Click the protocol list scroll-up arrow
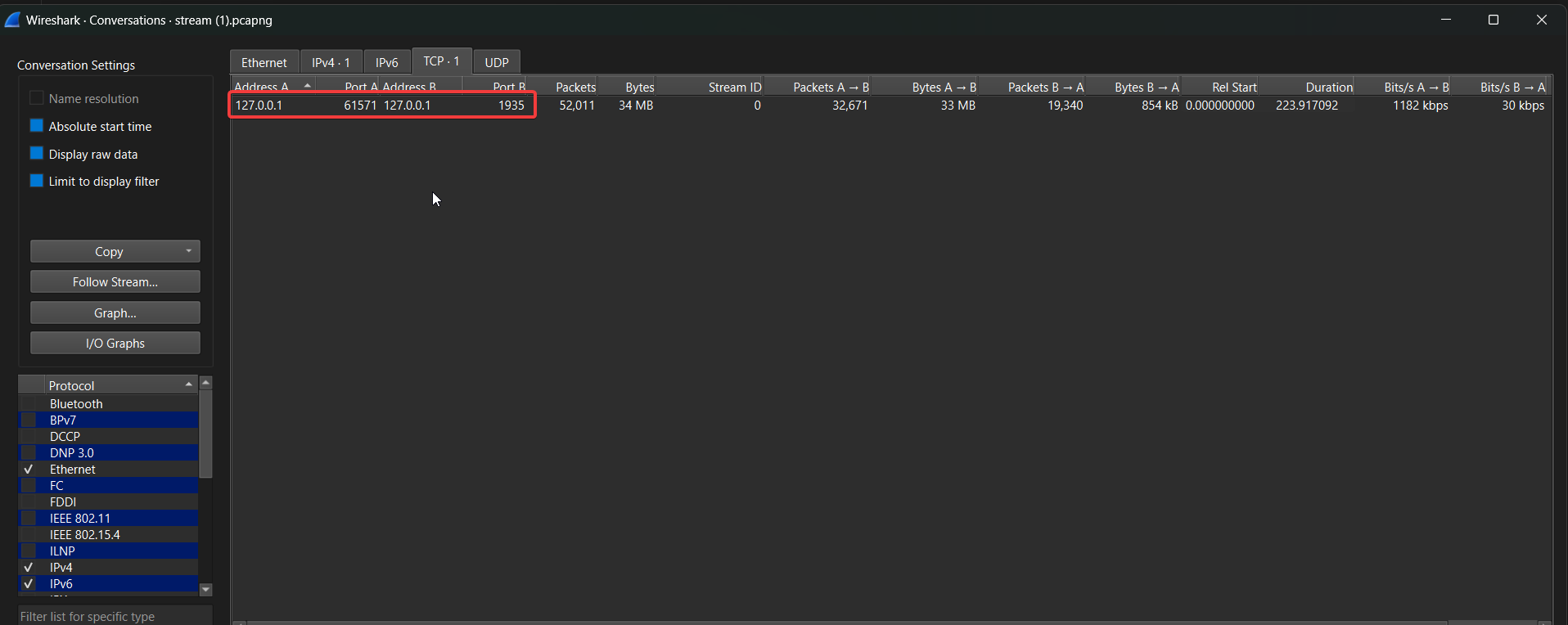Screen dimensions: 1568x625 (206, 382)
